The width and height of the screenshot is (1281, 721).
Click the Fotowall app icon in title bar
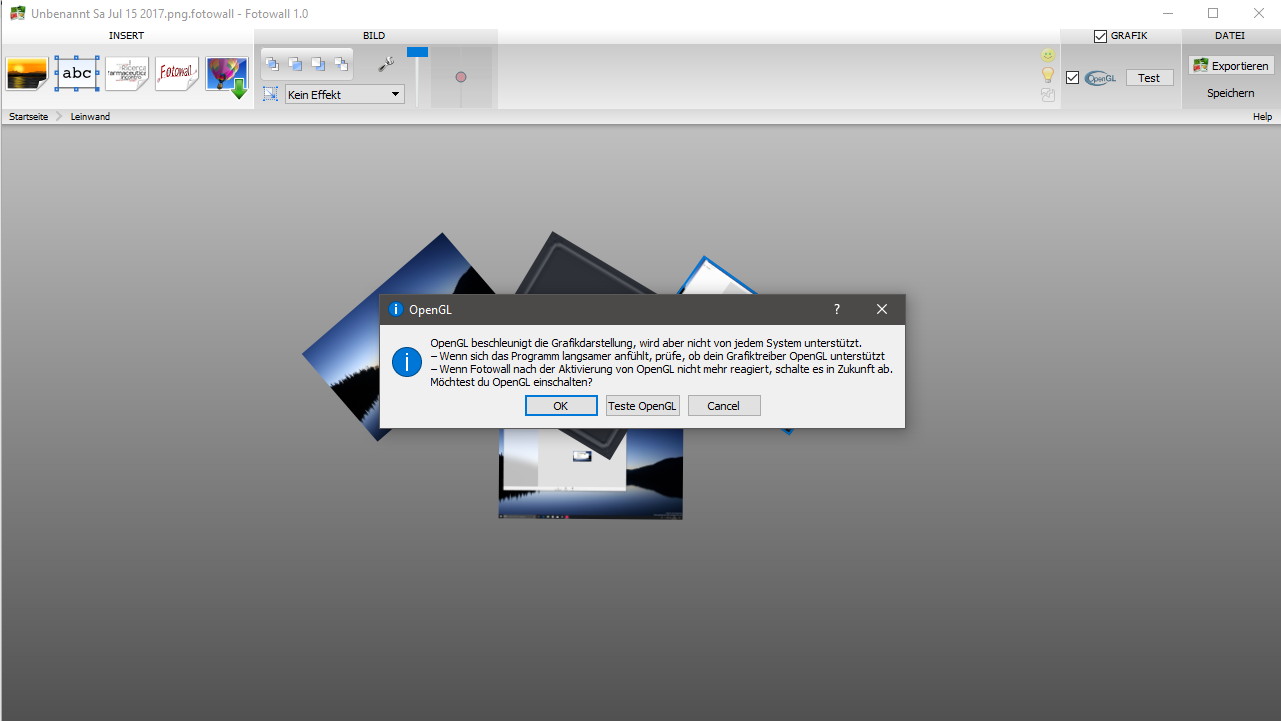tap(17, 13)
